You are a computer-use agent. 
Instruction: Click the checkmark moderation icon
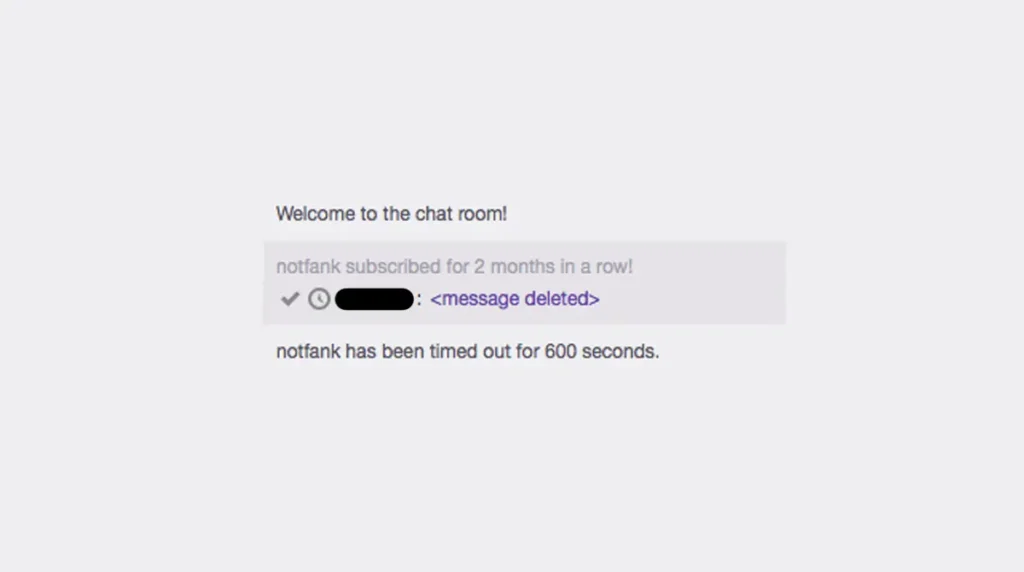click(x=290, y=299)
